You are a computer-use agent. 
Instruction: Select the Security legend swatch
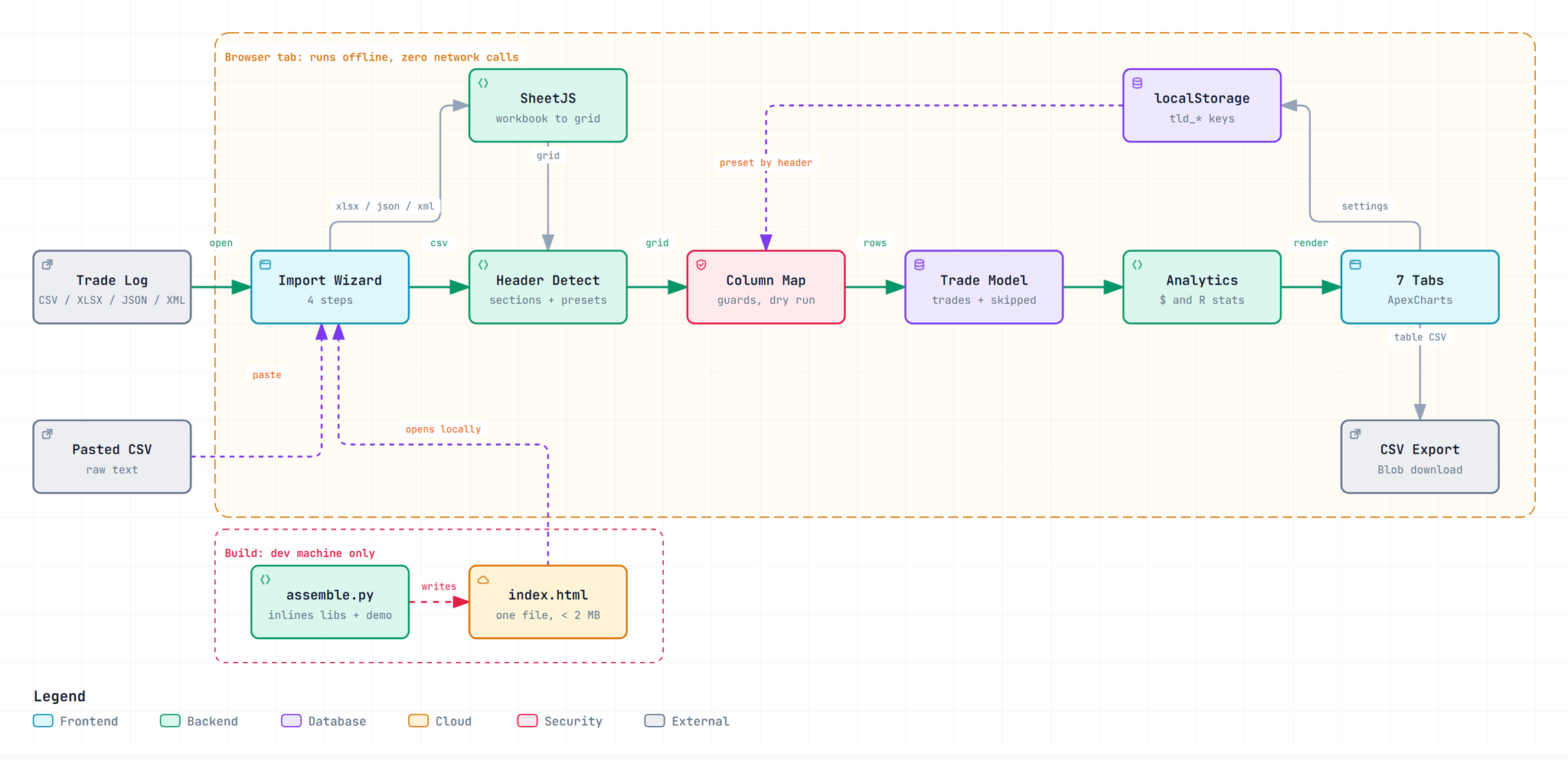coord(528,721)
